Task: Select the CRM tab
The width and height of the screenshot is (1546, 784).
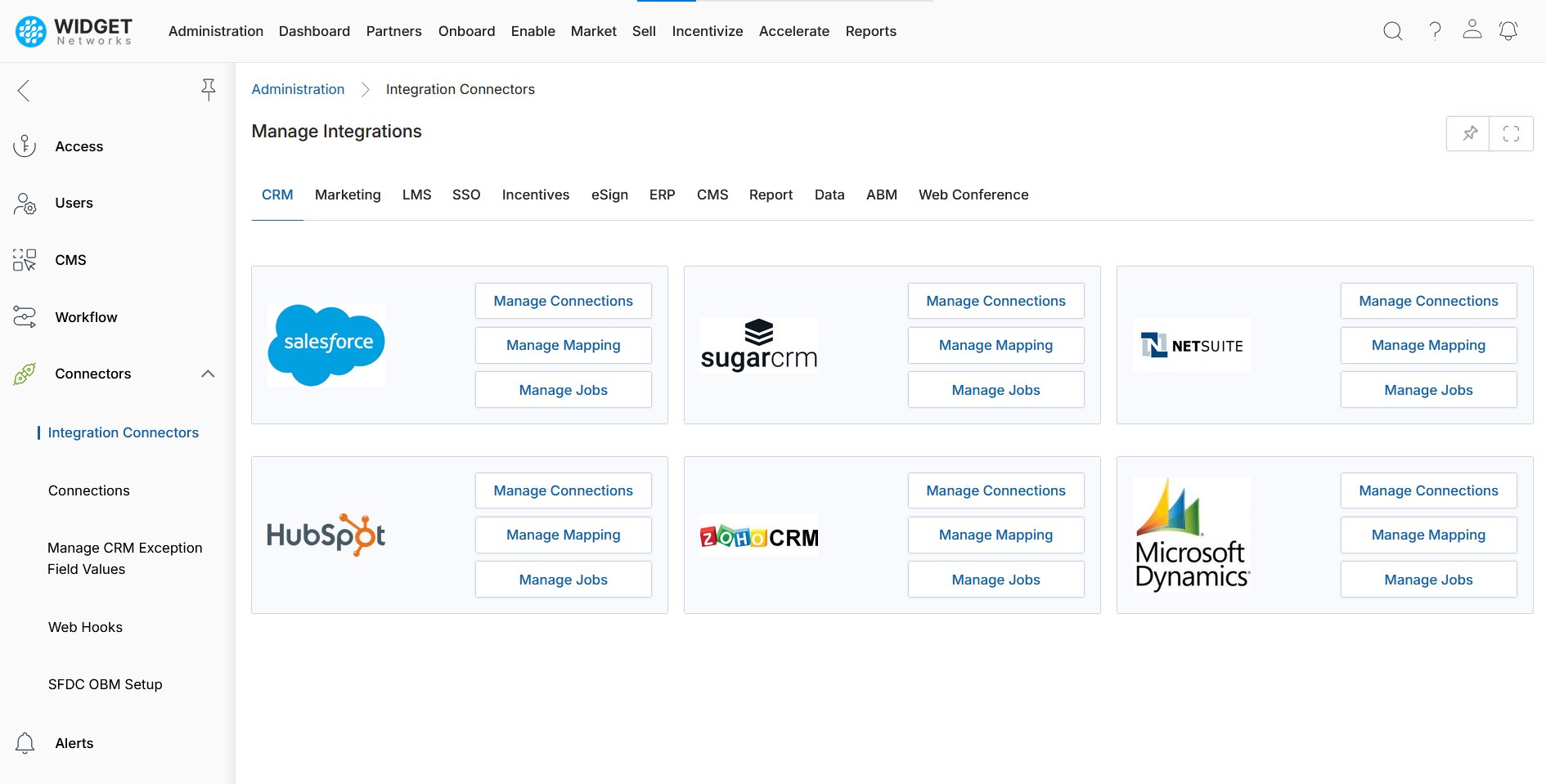Action: tap(277, 195)
